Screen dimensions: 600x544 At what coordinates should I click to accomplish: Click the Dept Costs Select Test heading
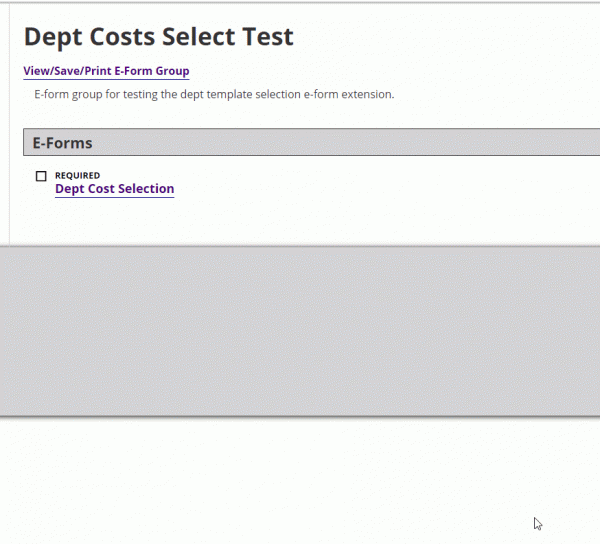158,37
